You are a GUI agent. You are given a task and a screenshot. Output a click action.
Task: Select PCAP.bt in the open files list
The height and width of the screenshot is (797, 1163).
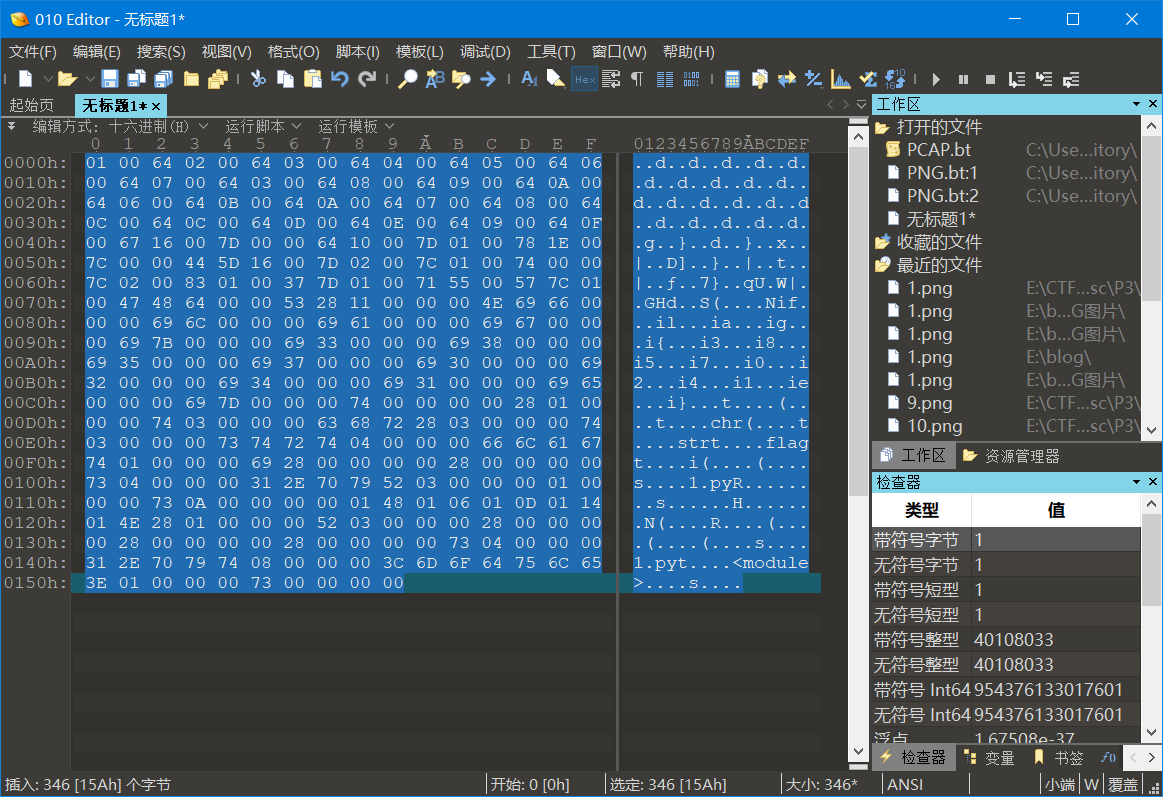pyautogui.click(x=938, y=150)
